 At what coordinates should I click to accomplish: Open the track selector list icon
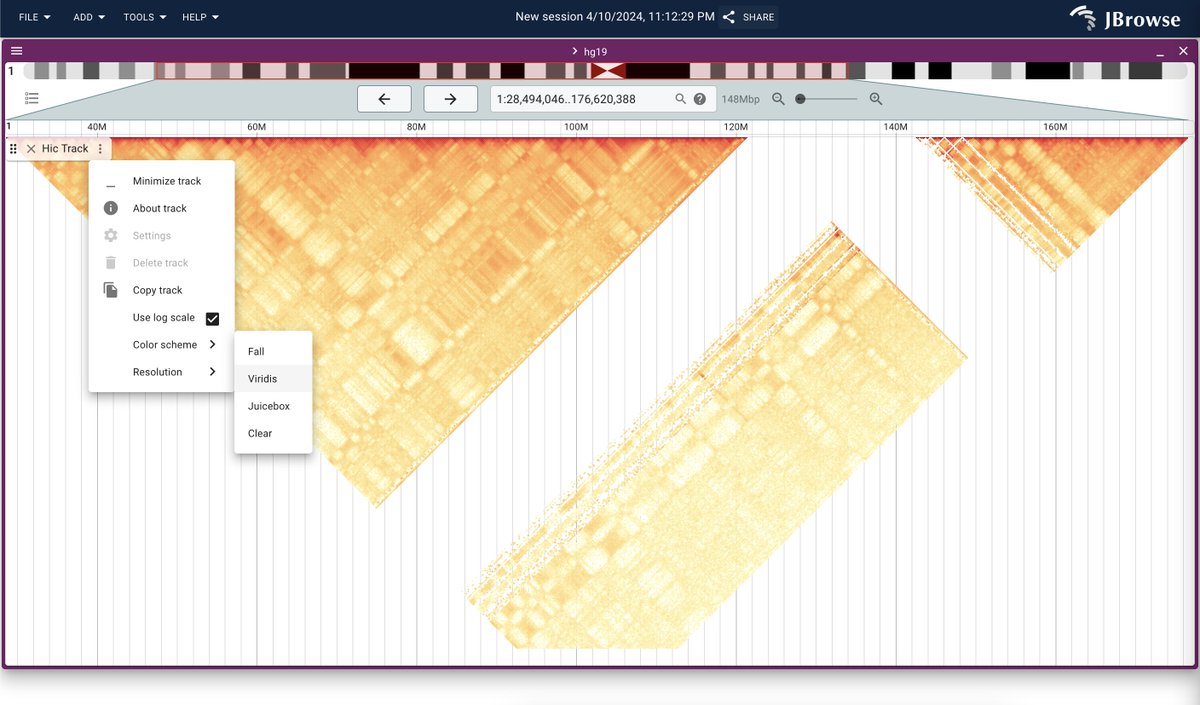tap(31, 97)
